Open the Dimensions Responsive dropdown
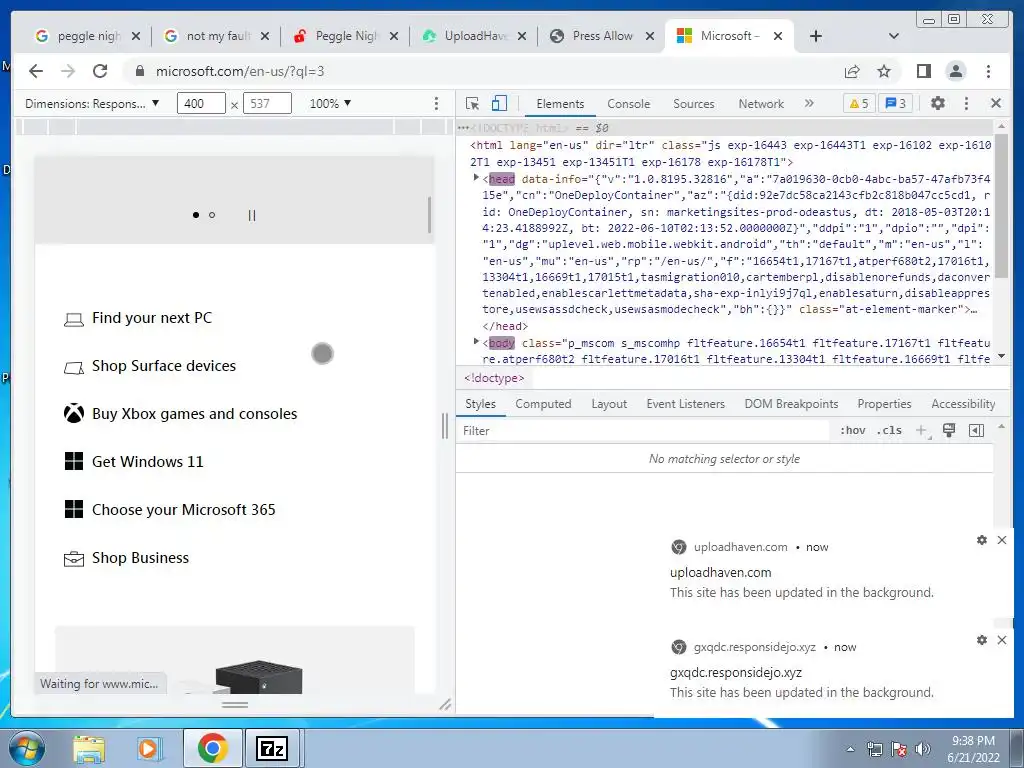Image resolution: width=1024 pixels, height=768 pixels. [92, 103]
